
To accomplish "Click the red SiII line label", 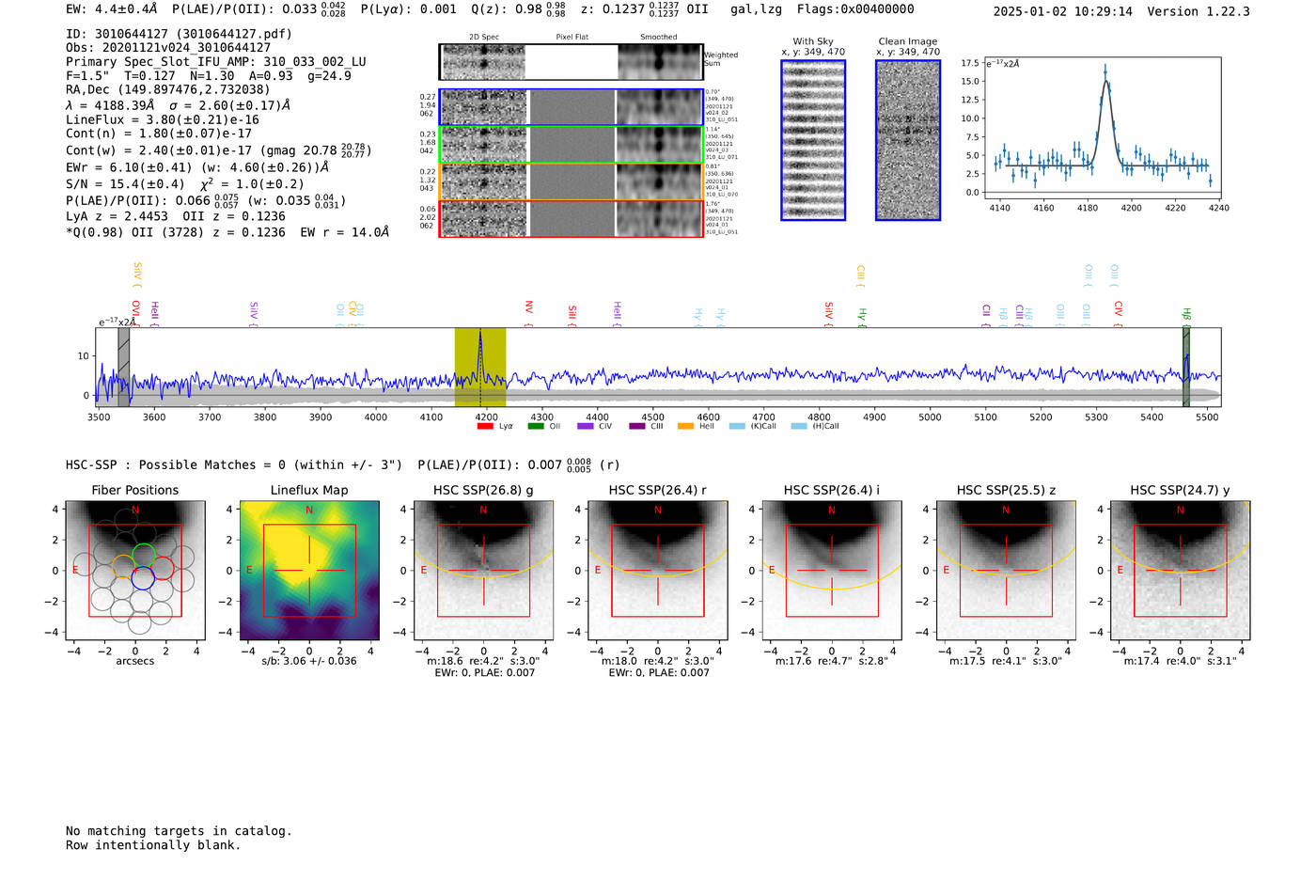I will (572, 311).
